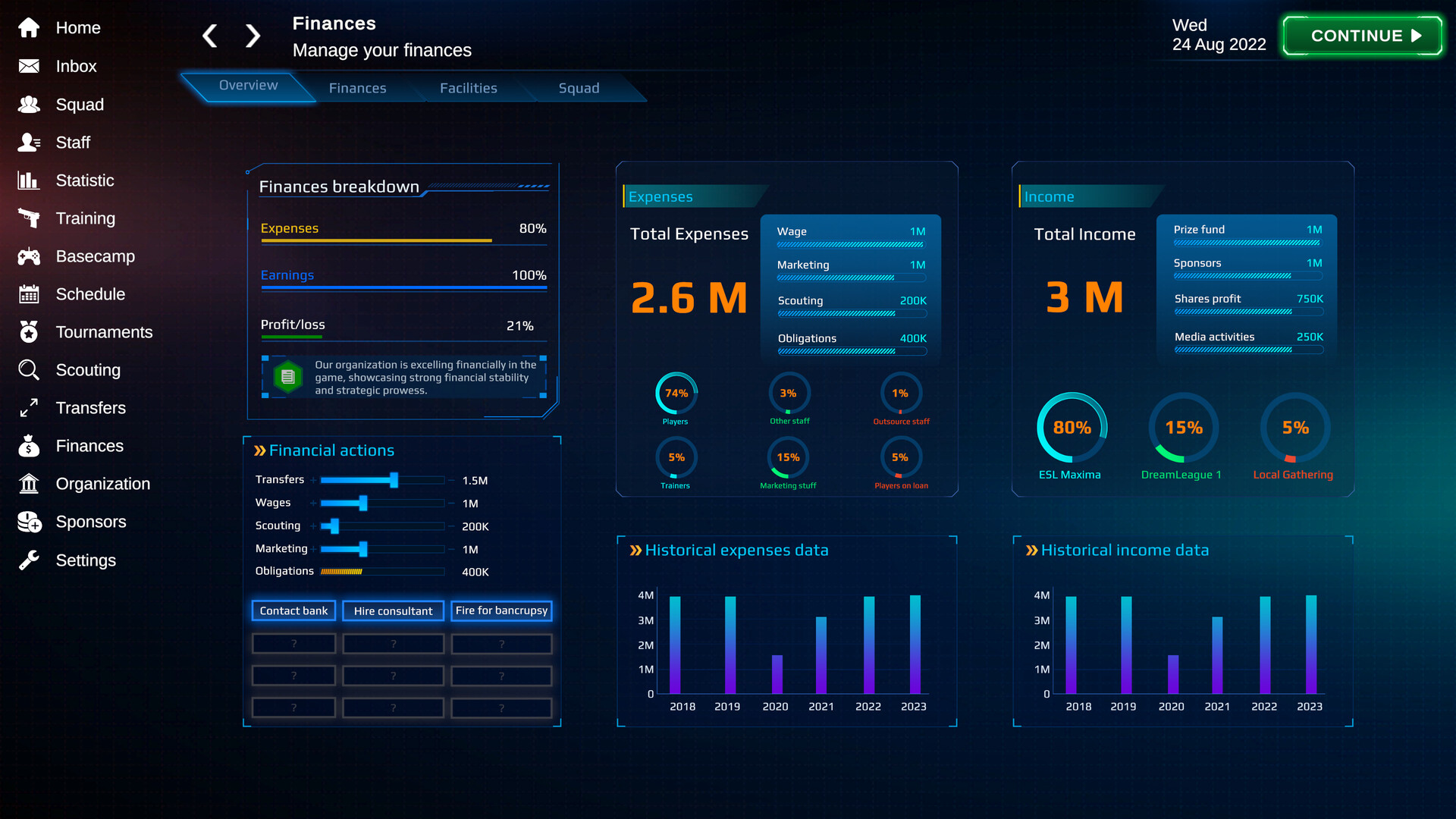The image size is (1456, 819).
Task: Click the Transfers arrows icon
Action: click(29, 408)
